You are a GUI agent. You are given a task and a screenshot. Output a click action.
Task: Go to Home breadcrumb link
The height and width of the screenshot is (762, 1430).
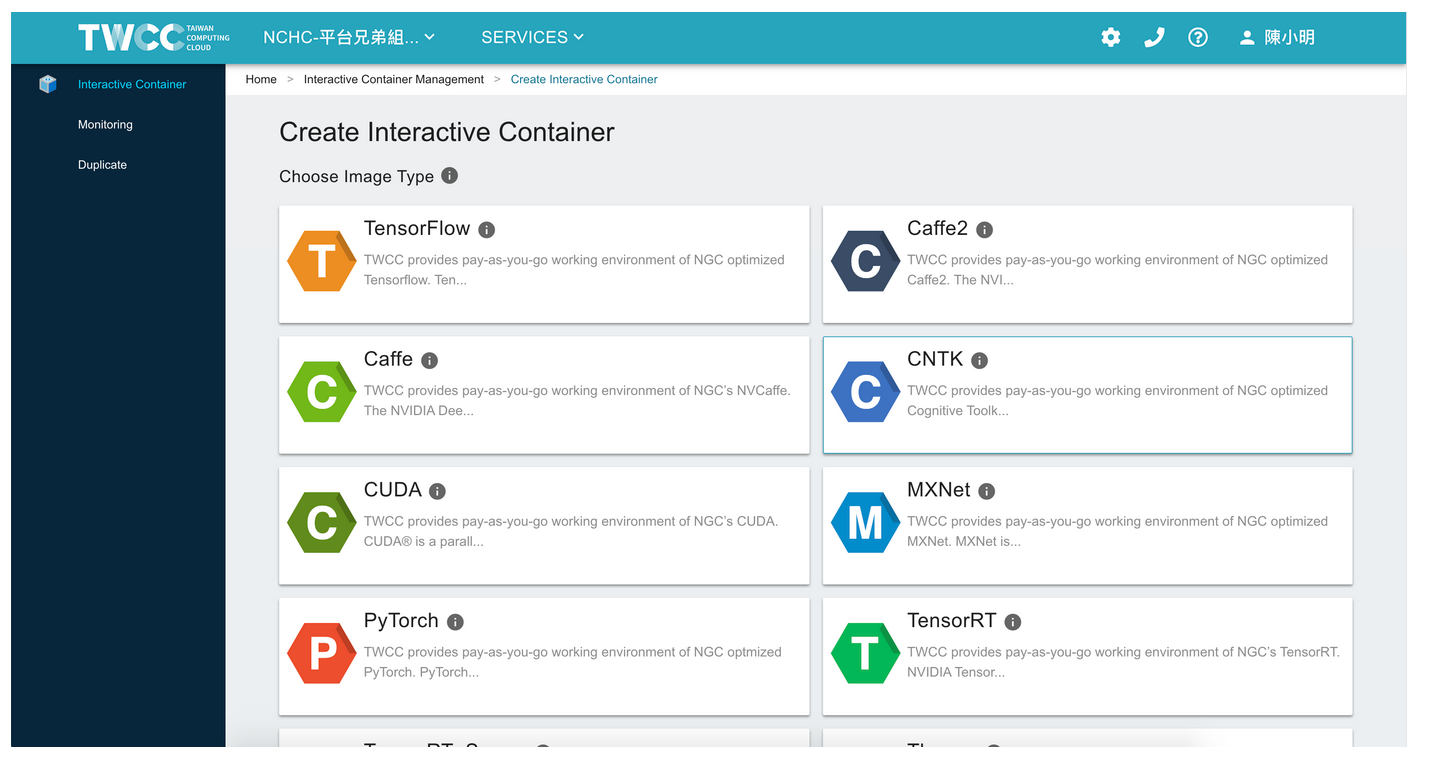coord(261,79)
